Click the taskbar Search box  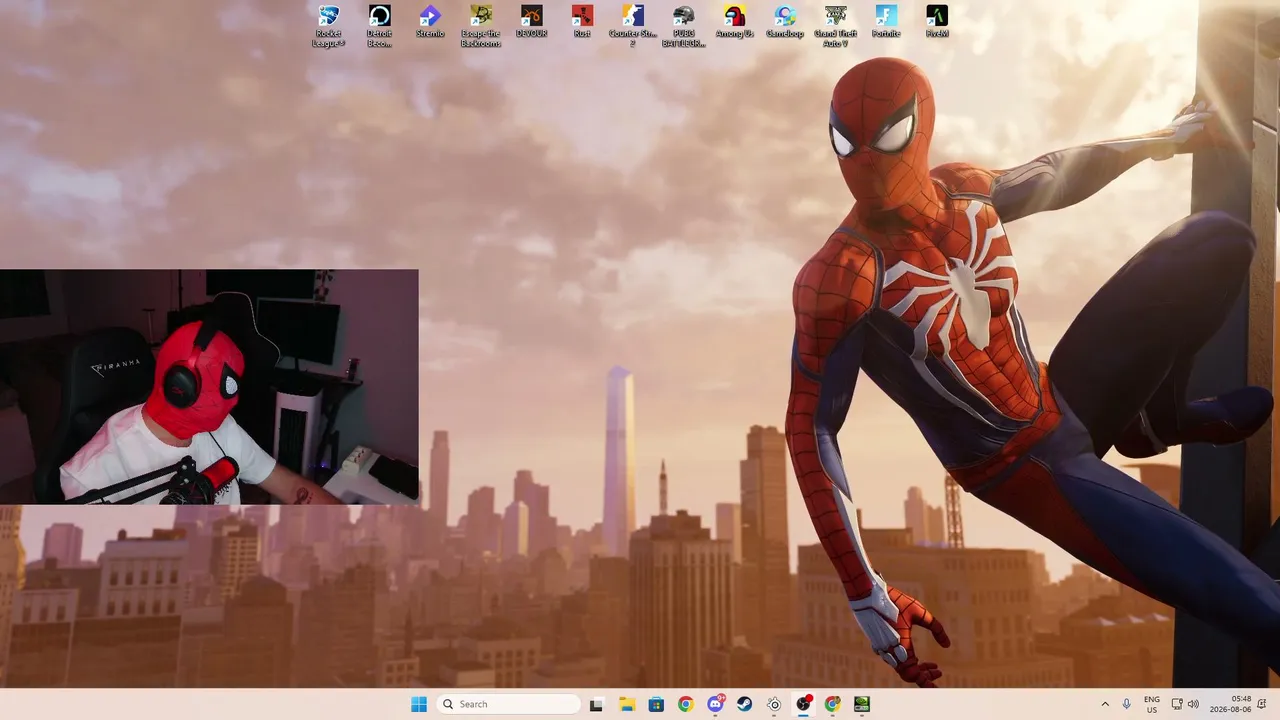pyautogui.click(x=508, y=704)
